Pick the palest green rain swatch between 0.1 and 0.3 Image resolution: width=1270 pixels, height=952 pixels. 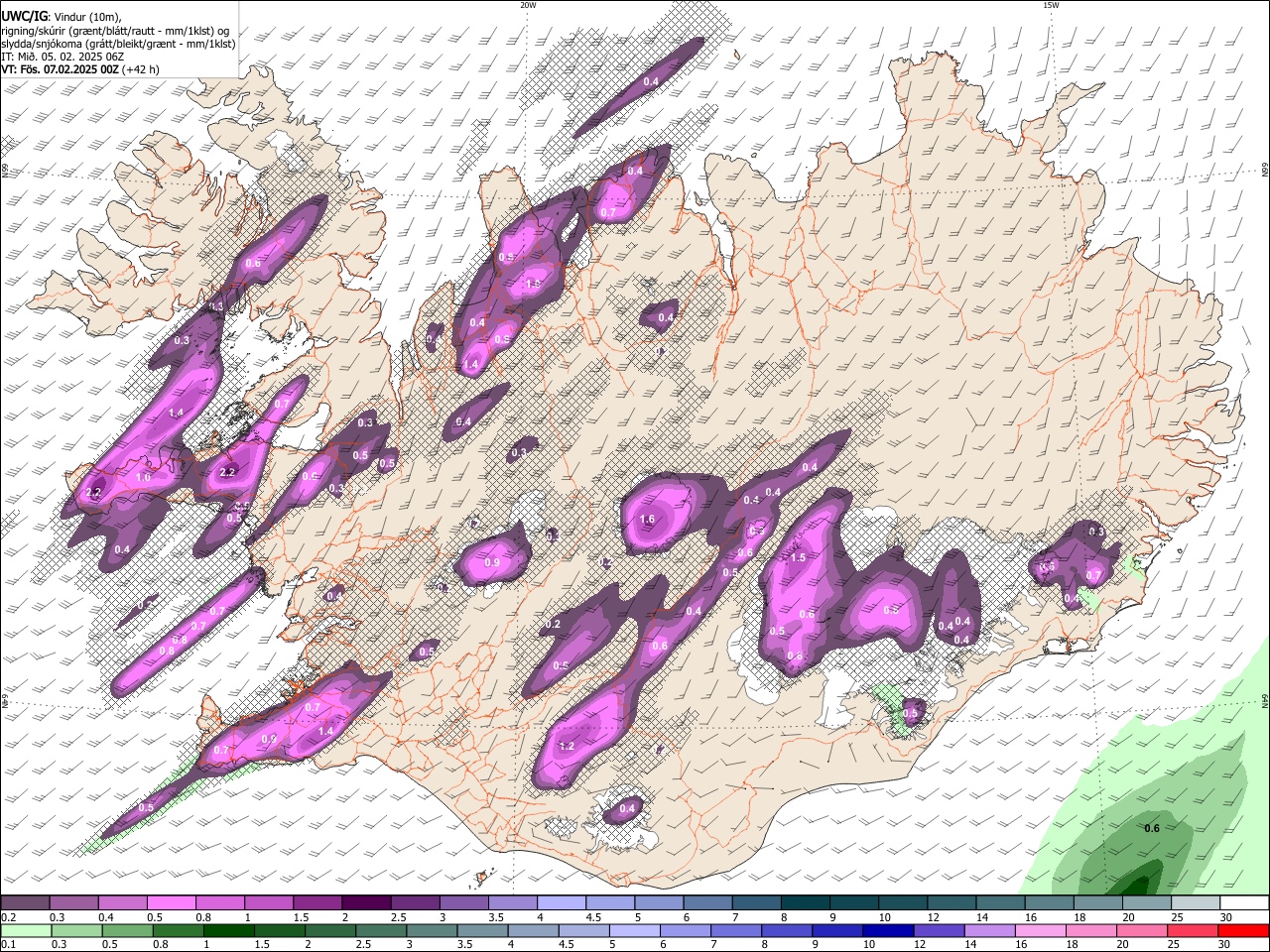click(25, 931)
